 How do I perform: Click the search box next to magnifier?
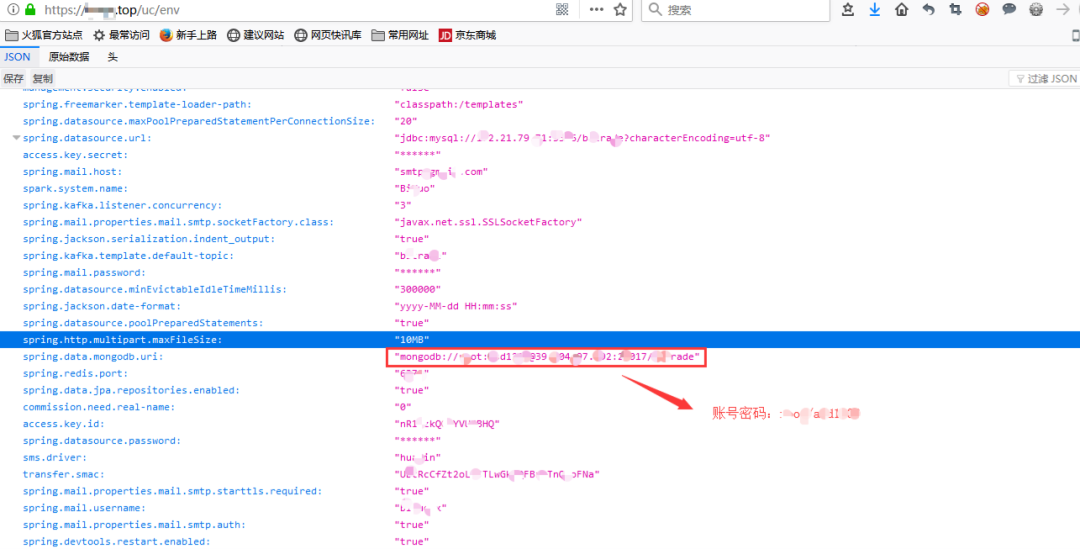[x=736, y=10]
